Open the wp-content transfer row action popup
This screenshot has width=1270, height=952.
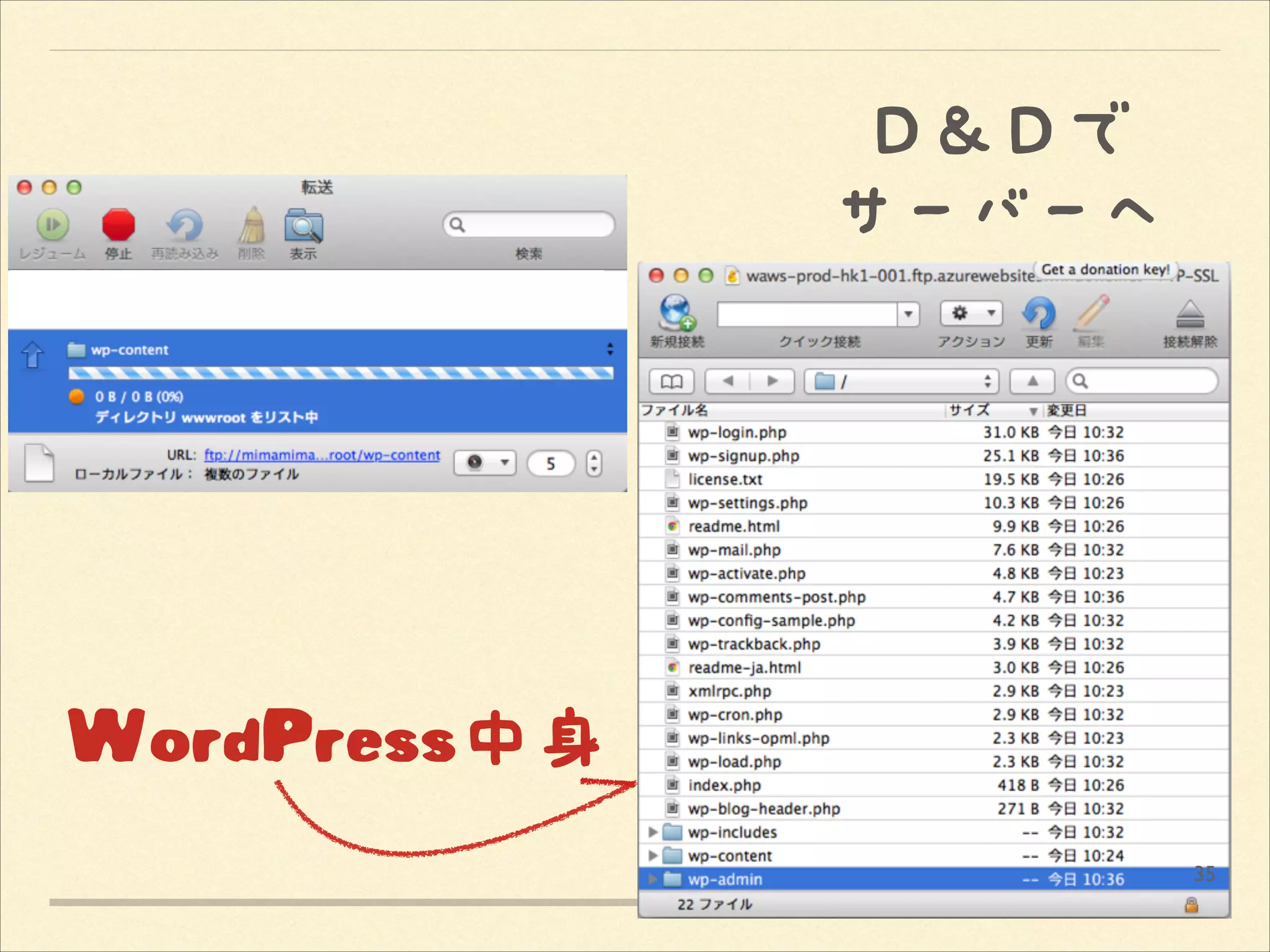(610, 350)
